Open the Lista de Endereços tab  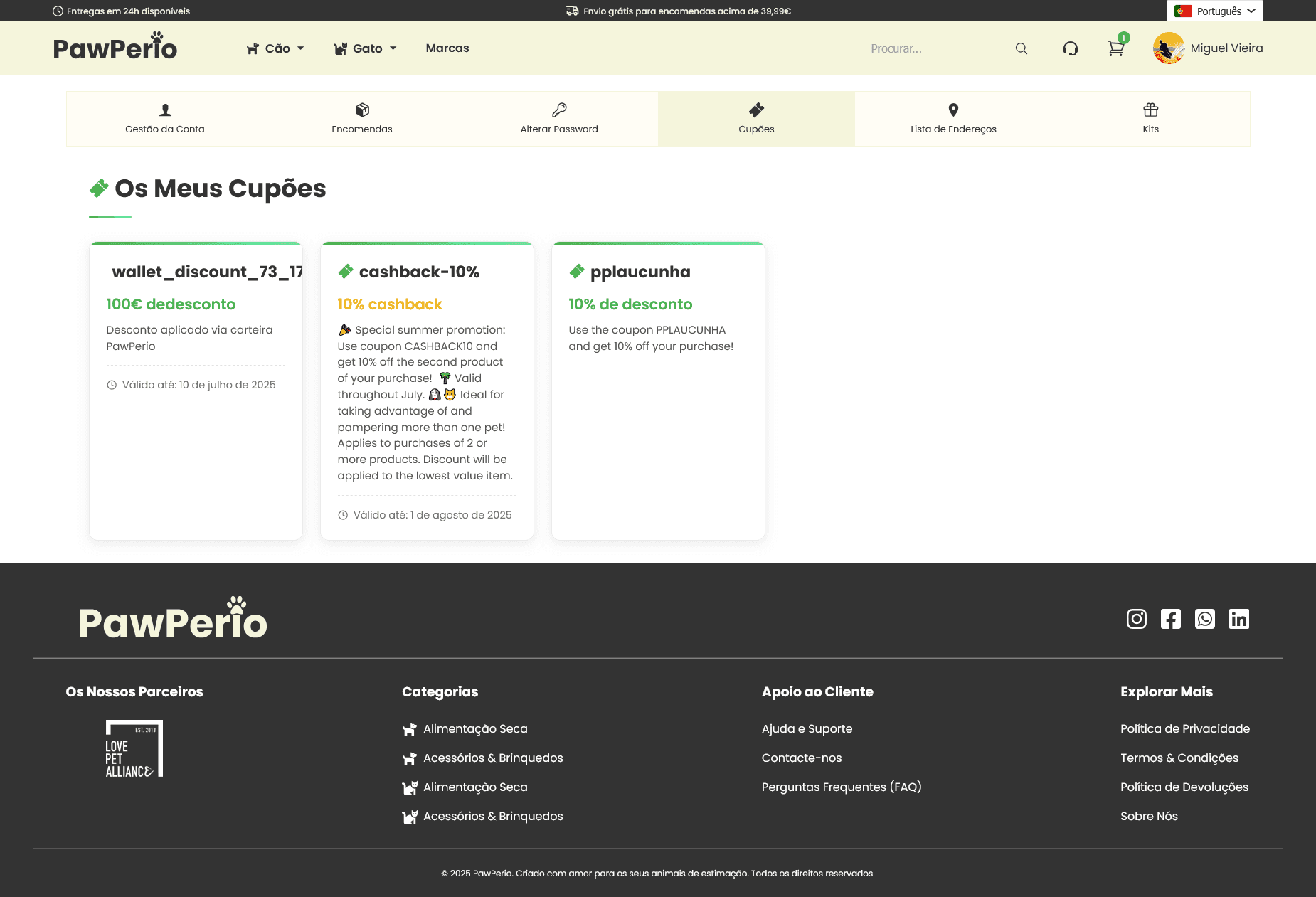click(953, 119)
